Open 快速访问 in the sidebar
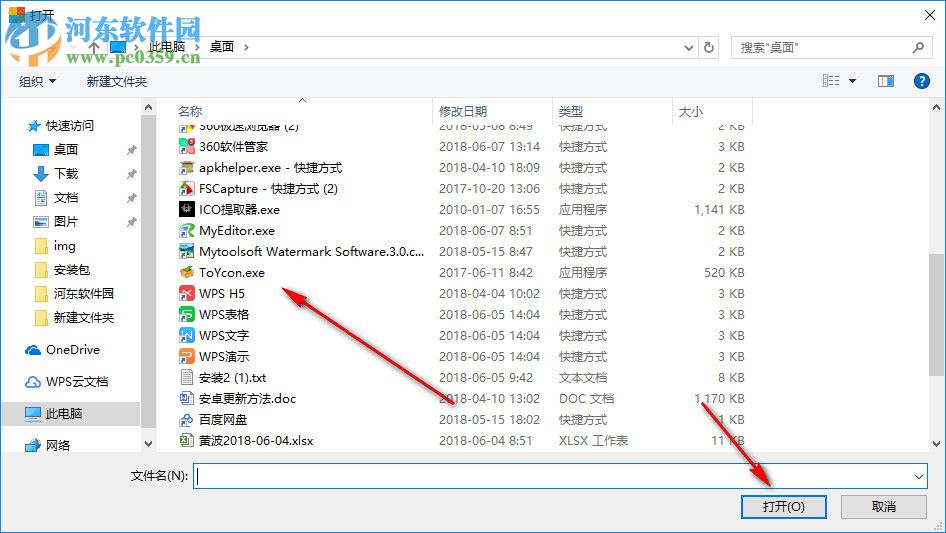The width and height of the screenshot is (946, 533). pyautogui.click(x=60, y=126)
